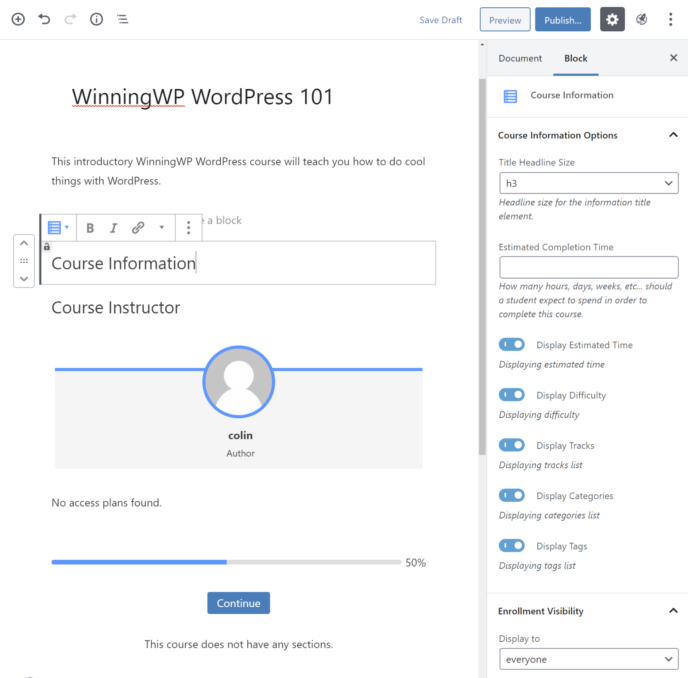Click the Course Information heading text
This screenshot has height=678, width=688.
tap(123, 263)
